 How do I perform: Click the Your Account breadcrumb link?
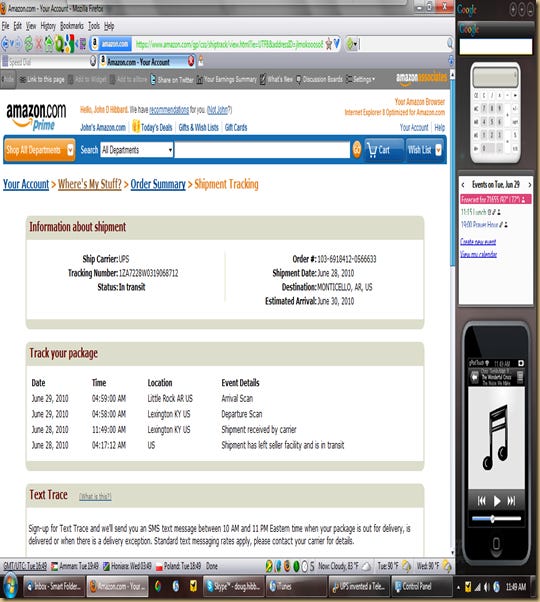point(26,184)
